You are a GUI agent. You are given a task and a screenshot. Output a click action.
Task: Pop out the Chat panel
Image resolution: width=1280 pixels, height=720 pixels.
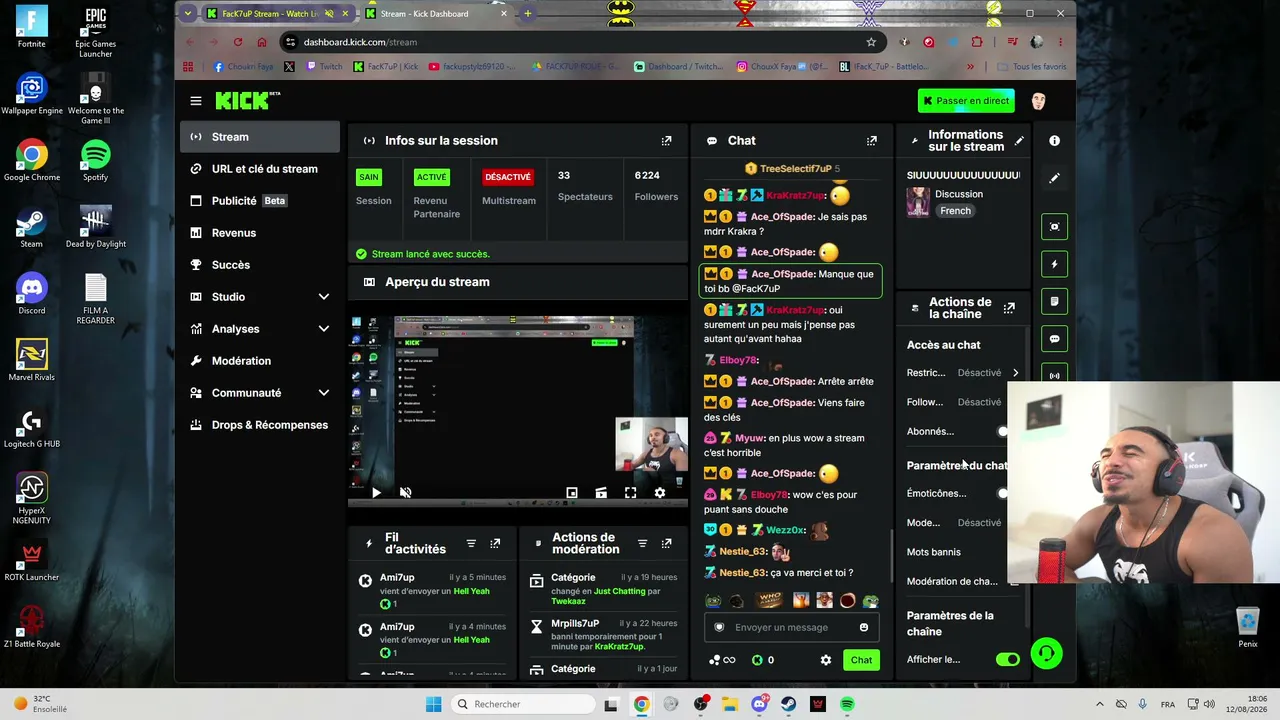[872, 141]
